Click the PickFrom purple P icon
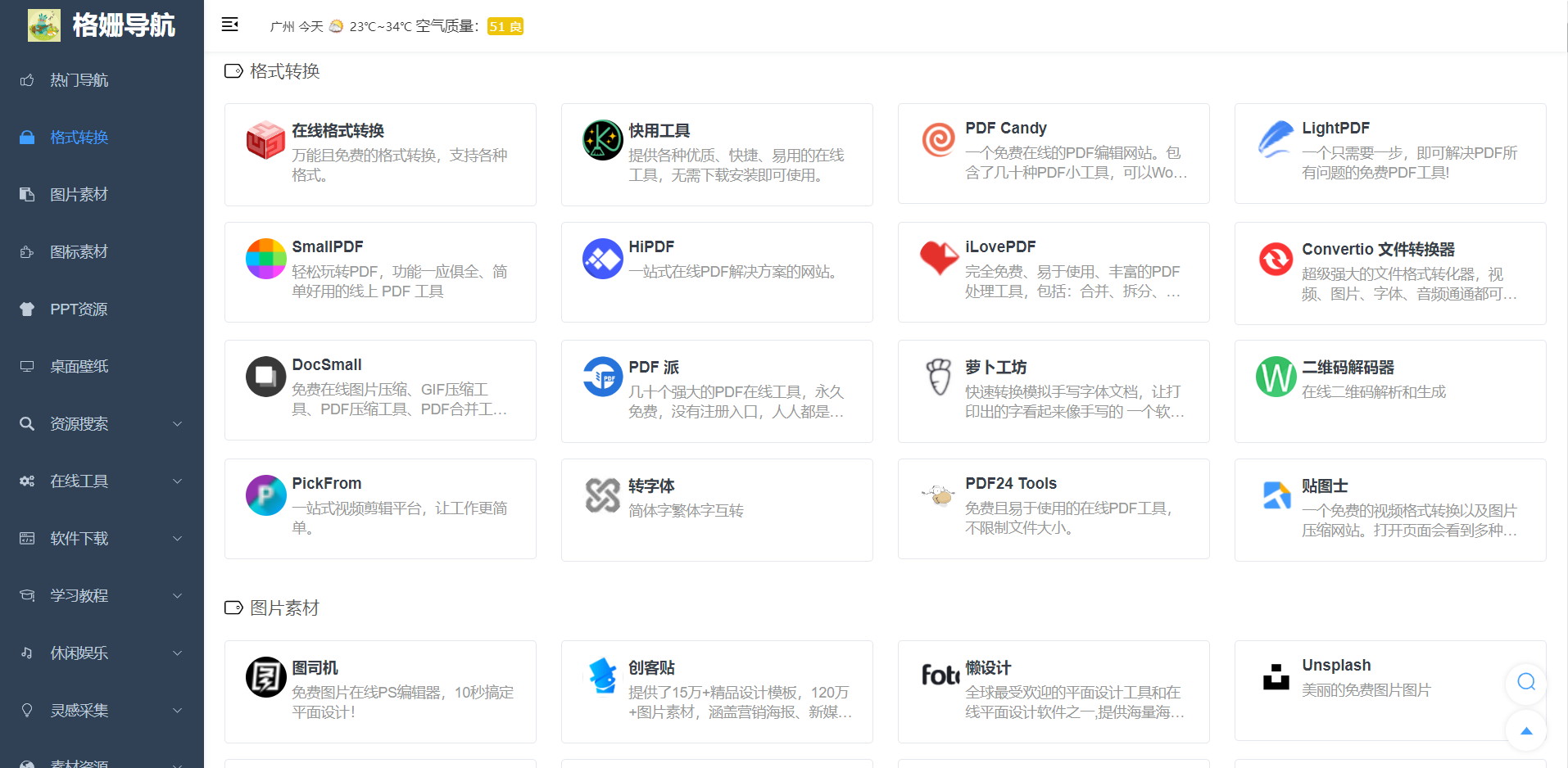Viewport: 1568px width, 768px height. click(x=265, y=495)
